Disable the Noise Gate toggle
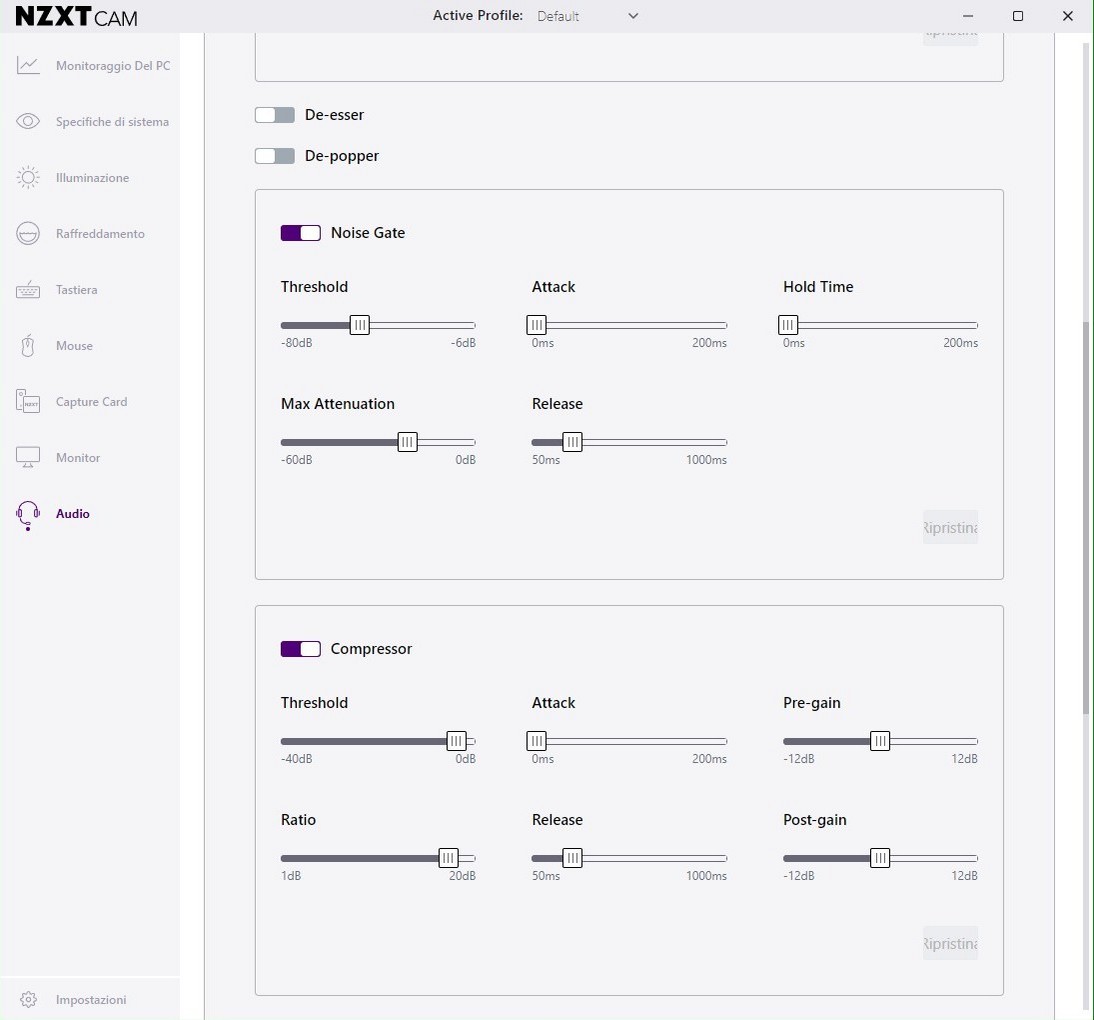1094x1020 pixels. (x=301, y=233)
